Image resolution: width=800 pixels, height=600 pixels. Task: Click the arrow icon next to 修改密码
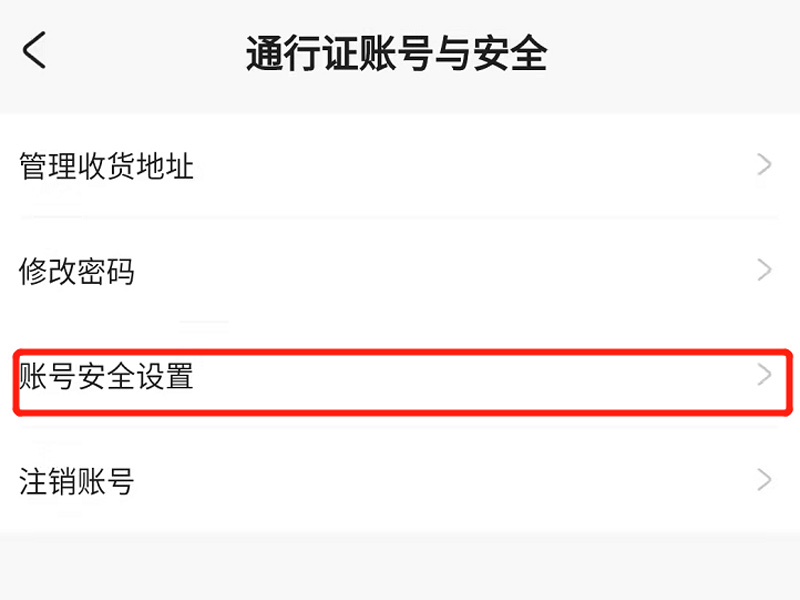point(765,270)
